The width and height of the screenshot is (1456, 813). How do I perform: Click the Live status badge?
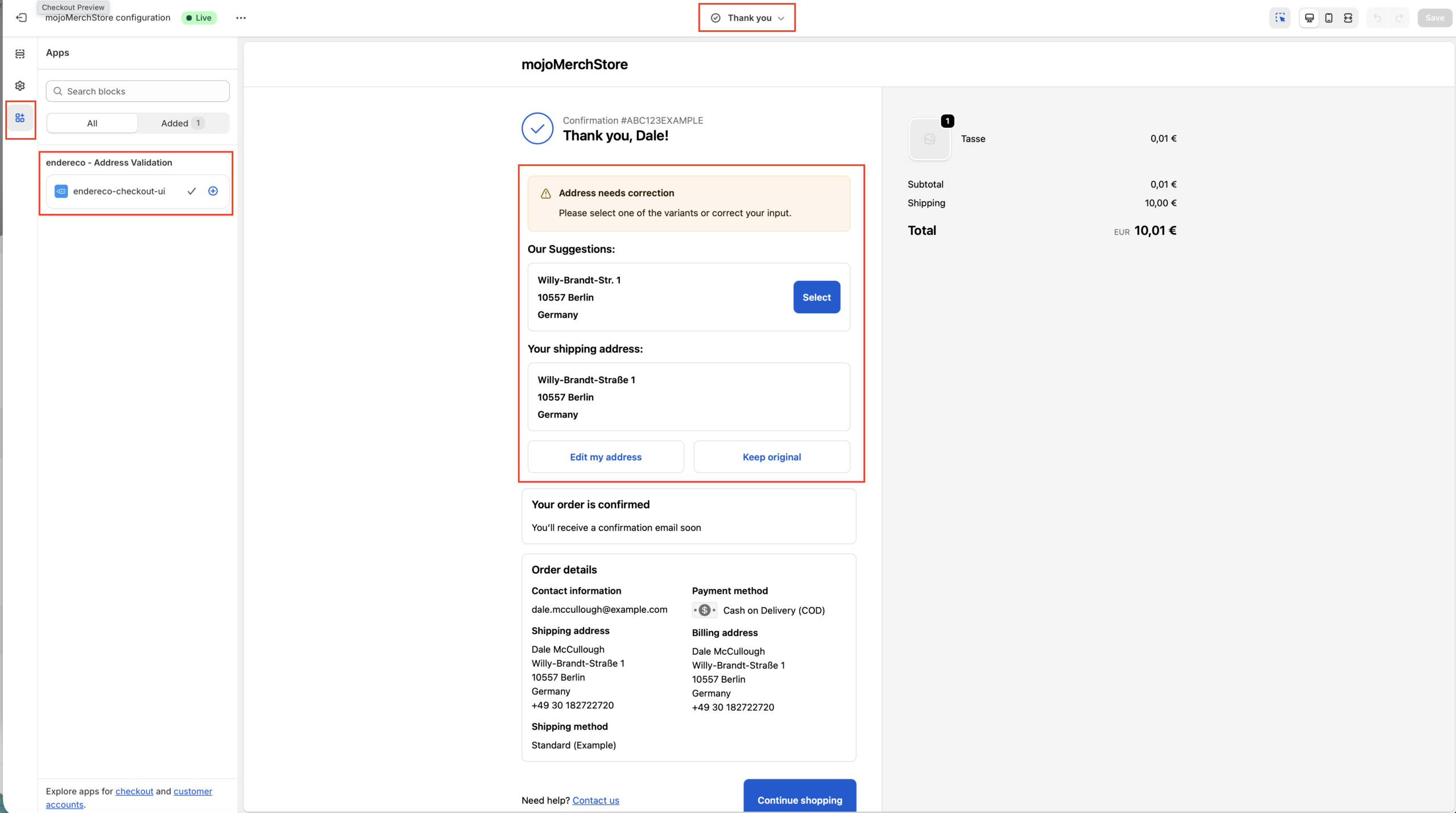tap(199, 18)
